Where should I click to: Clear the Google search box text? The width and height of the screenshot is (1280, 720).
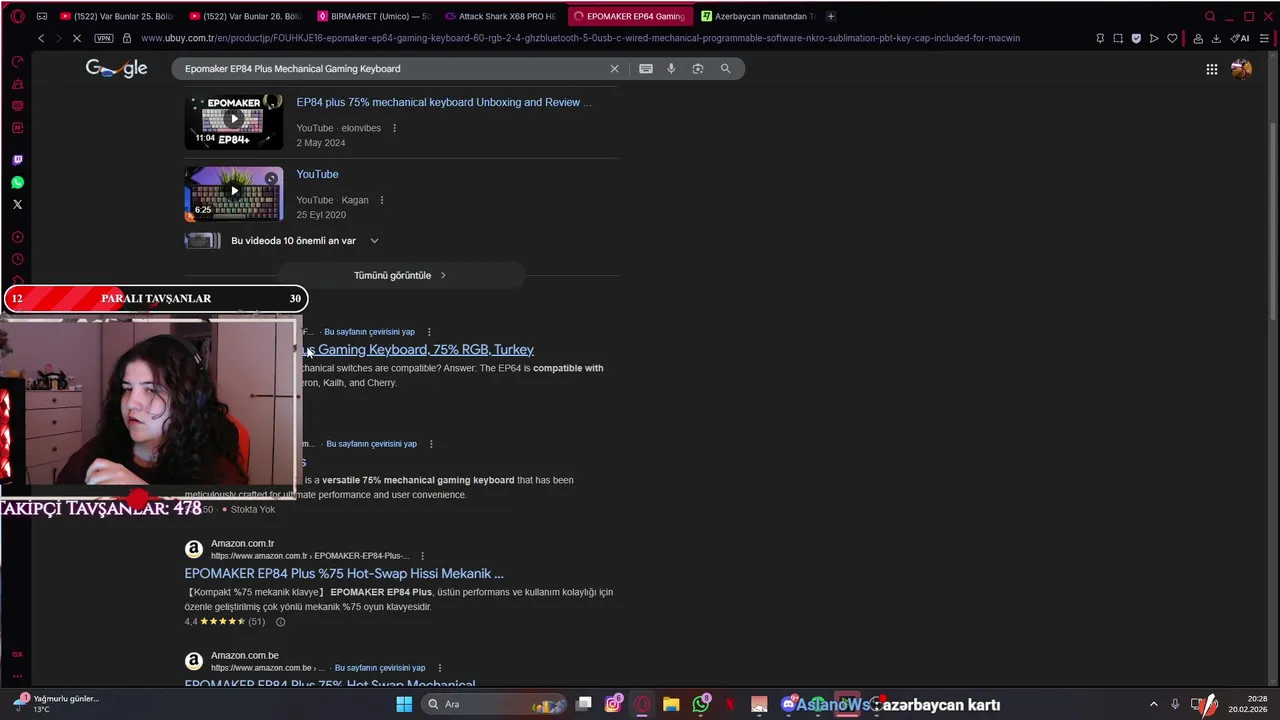[614, 69]
